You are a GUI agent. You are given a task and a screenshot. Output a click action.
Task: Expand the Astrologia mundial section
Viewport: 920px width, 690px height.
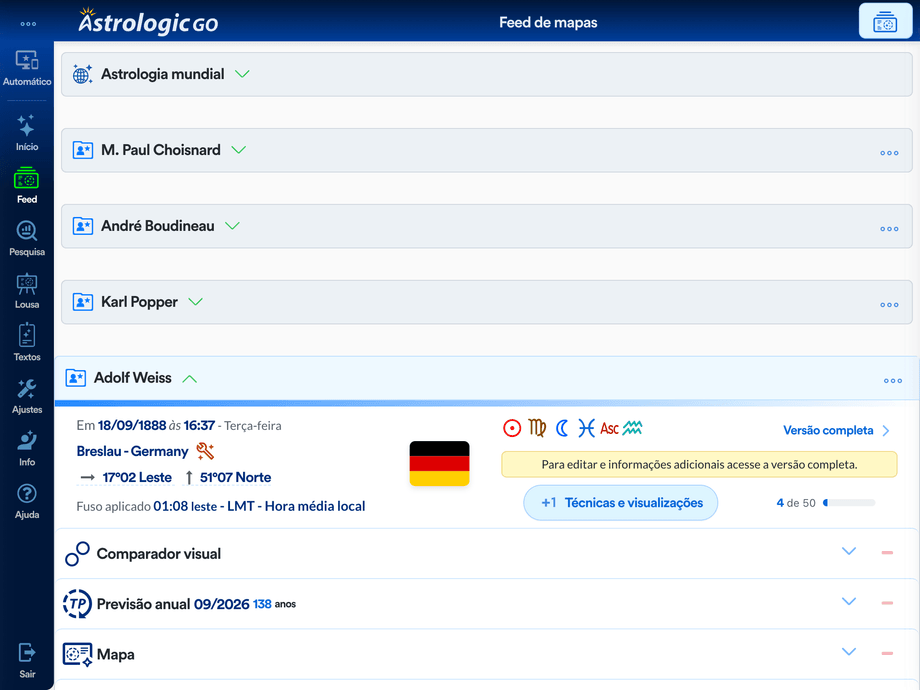pos(242,74)
